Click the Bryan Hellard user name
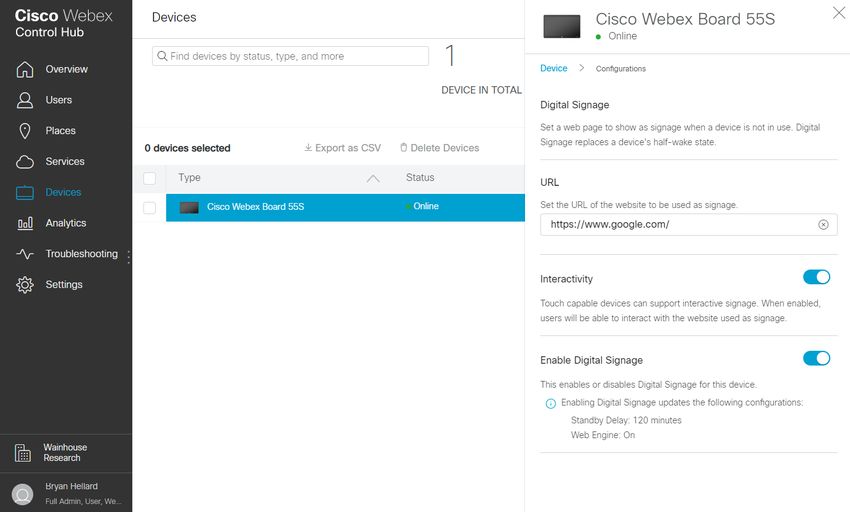 pyautogui.click(x=72, y=487)
